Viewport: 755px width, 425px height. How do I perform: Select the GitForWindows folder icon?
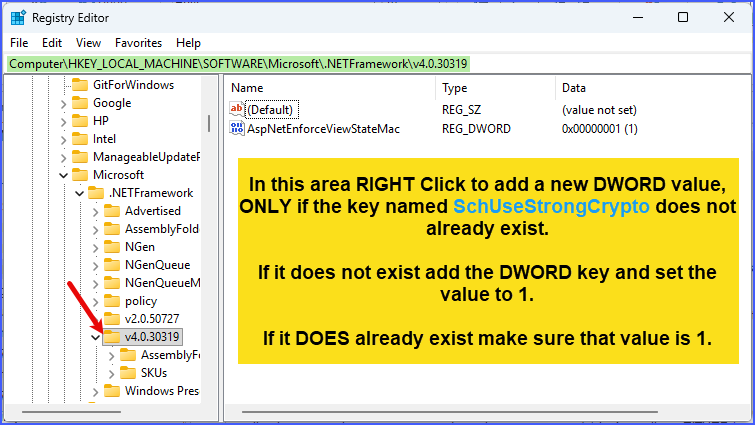coord(79,85)
